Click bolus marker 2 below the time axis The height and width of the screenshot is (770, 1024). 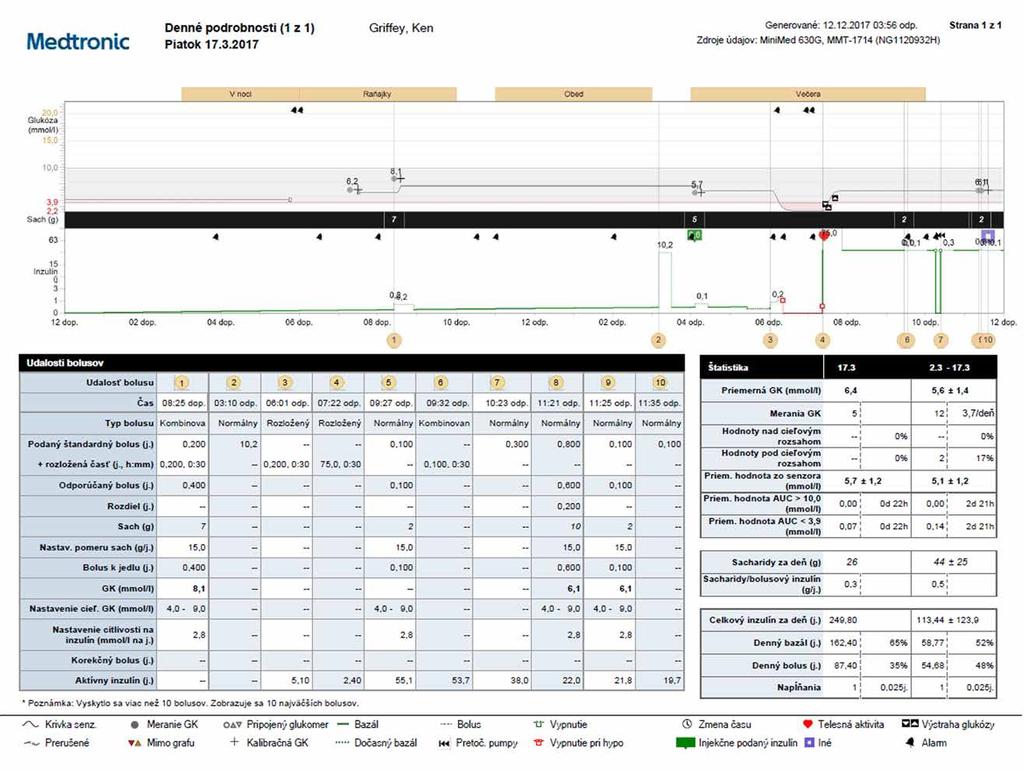pyautogui.click(x=658, y=340)
